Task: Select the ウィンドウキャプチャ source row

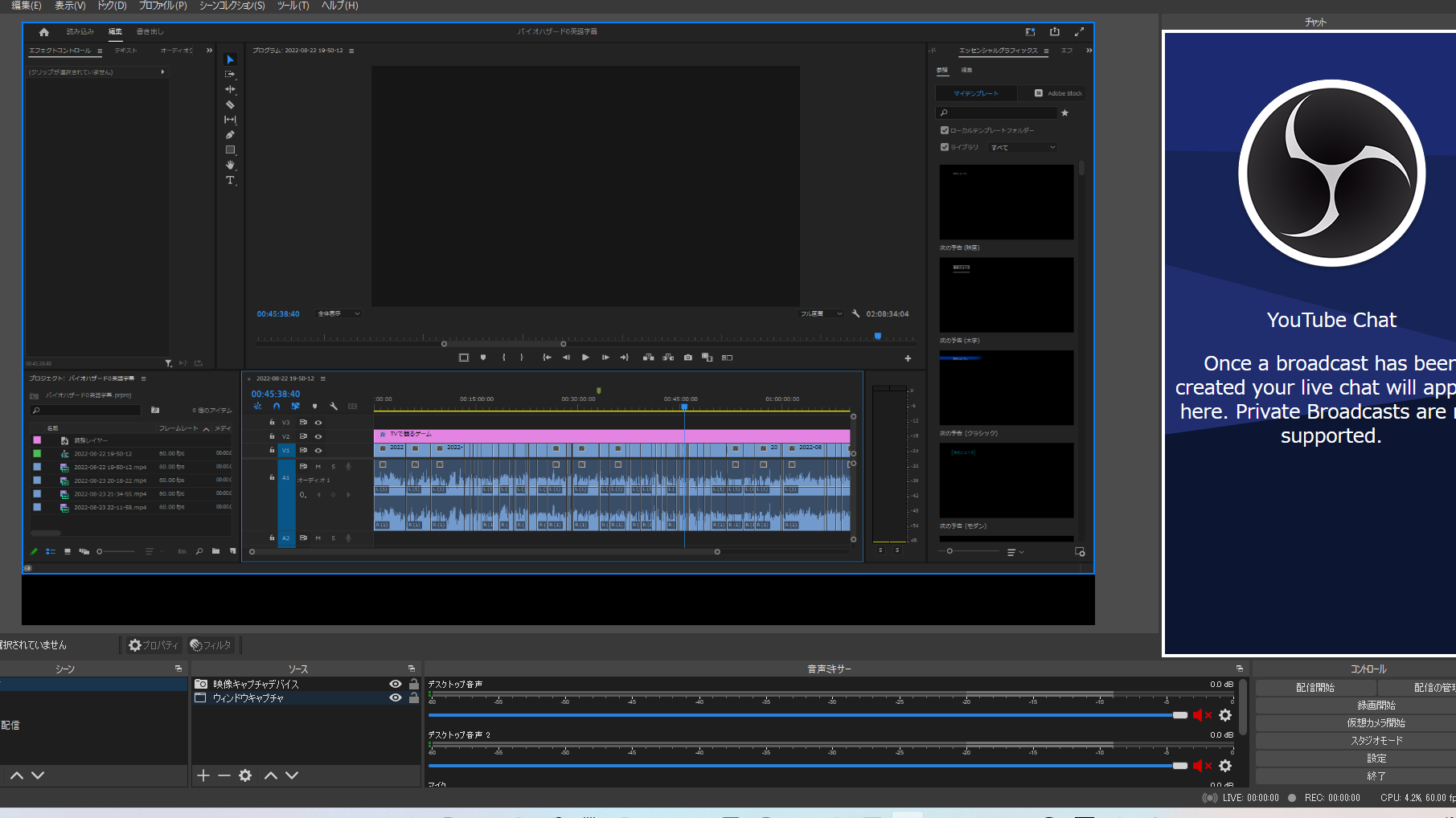Action: [306, 698]
